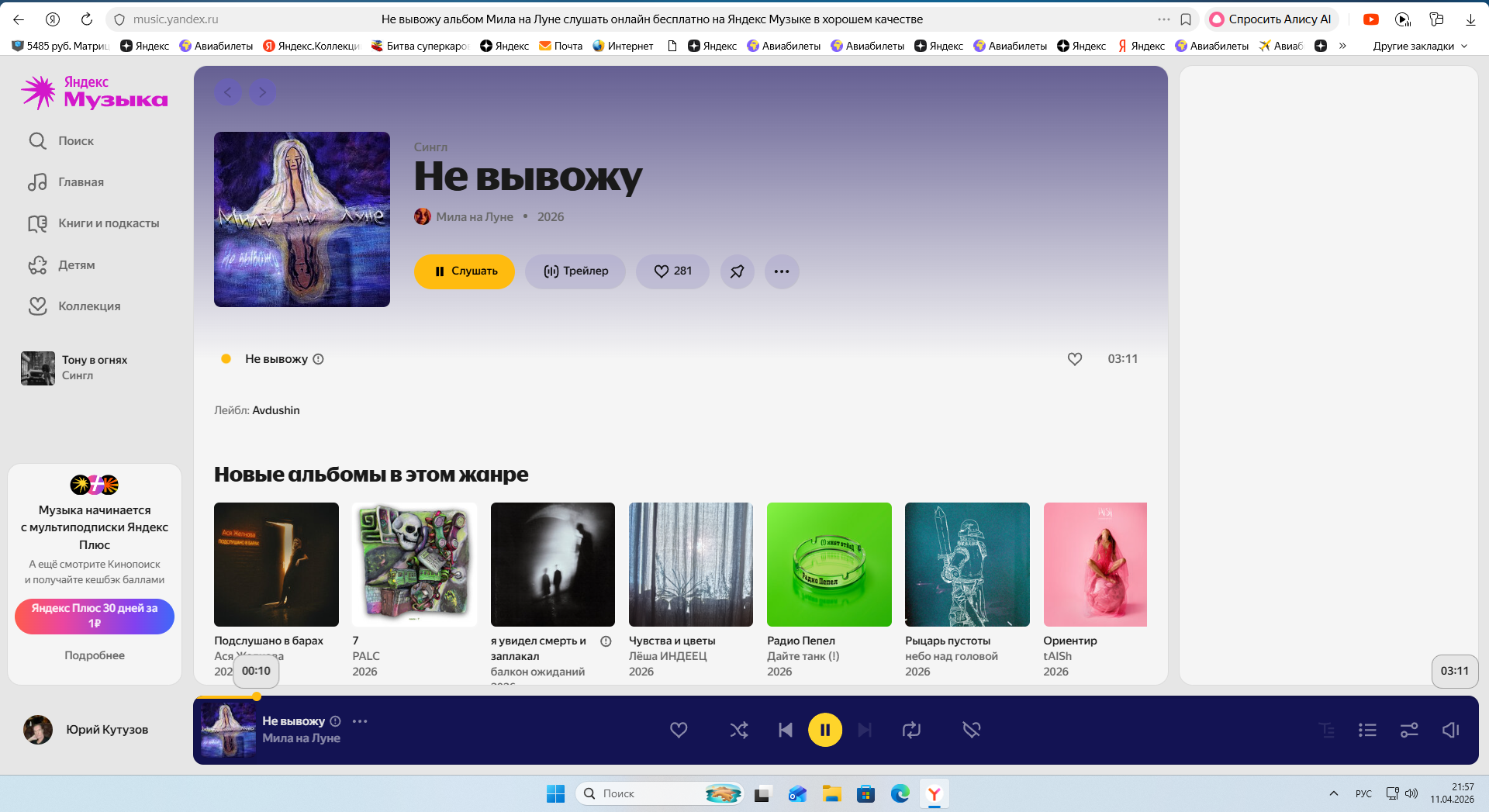
Task: Open the YouTube toolbar icon
Action: 1371,19
